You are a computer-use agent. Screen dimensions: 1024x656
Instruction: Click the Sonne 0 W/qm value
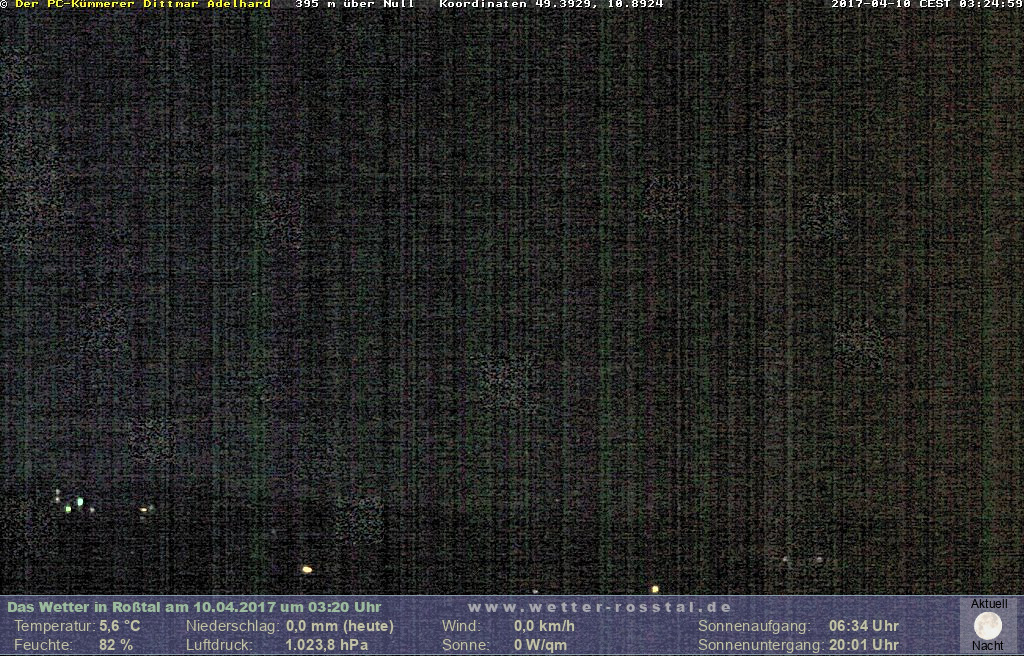point(540,645)
